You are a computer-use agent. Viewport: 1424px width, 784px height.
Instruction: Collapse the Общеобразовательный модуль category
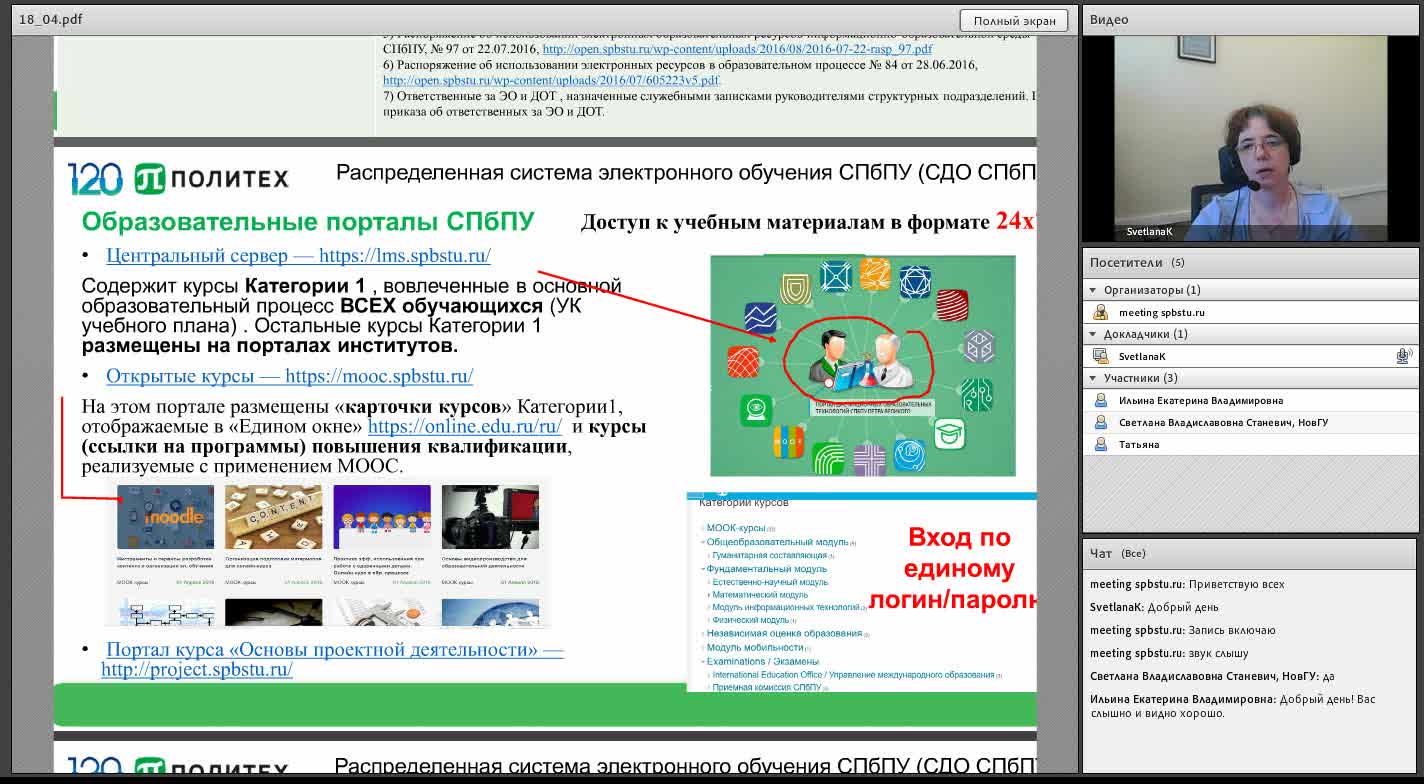[x=702, y=542]
